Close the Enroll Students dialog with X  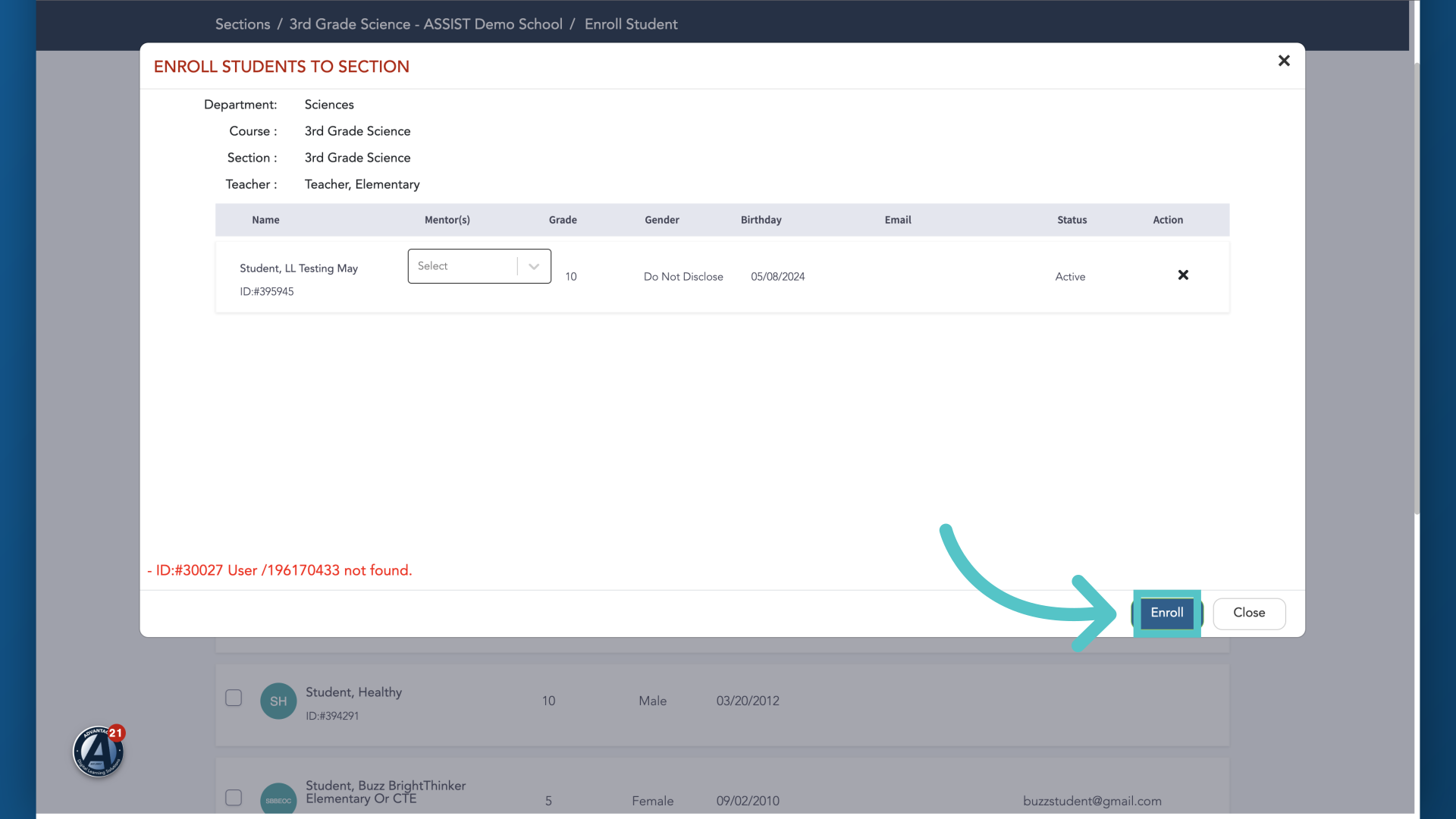click(1284, 61)
